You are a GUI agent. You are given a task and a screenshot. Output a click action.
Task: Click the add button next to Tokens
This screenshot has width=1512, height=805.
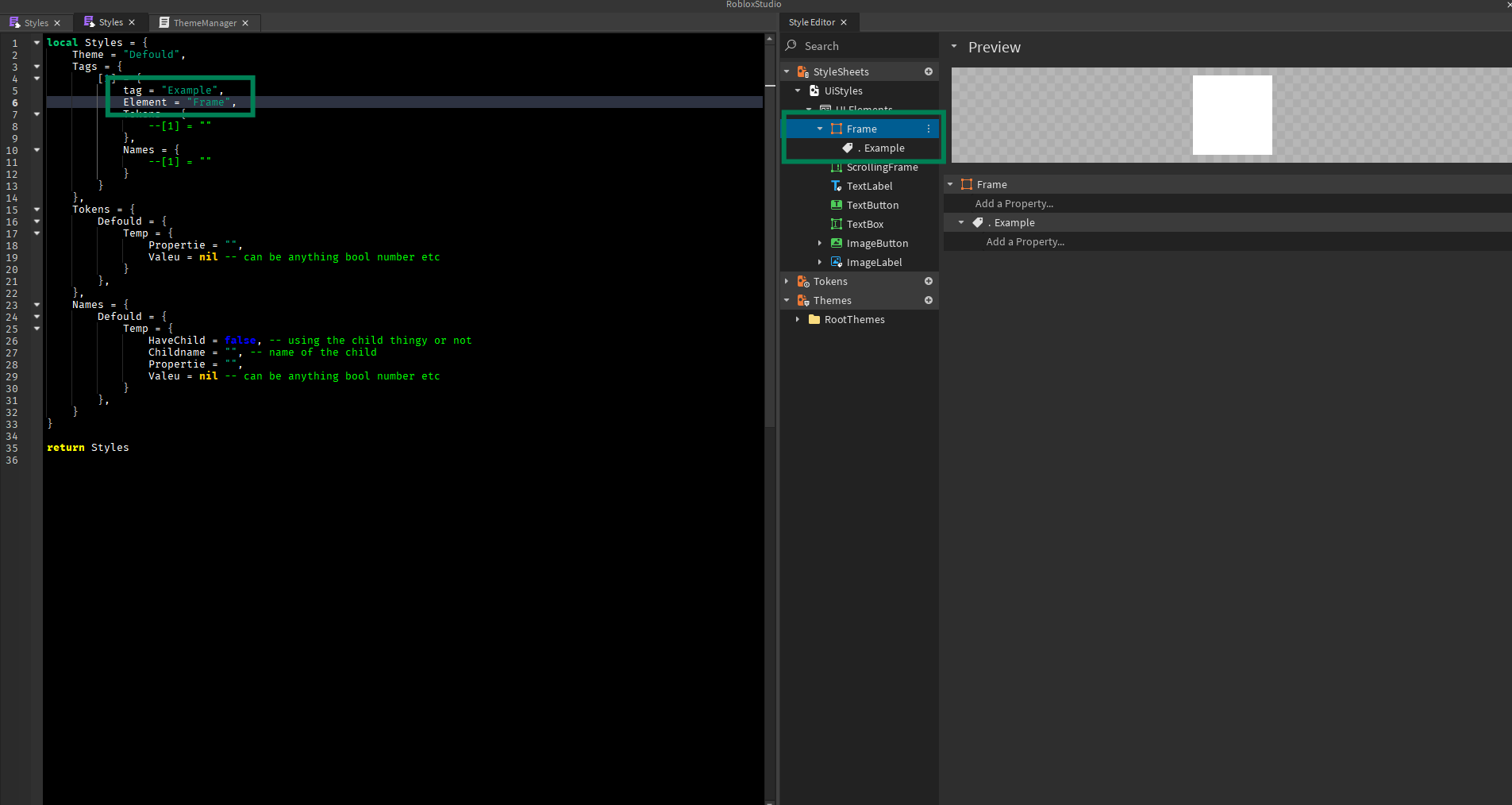point(928,281)
